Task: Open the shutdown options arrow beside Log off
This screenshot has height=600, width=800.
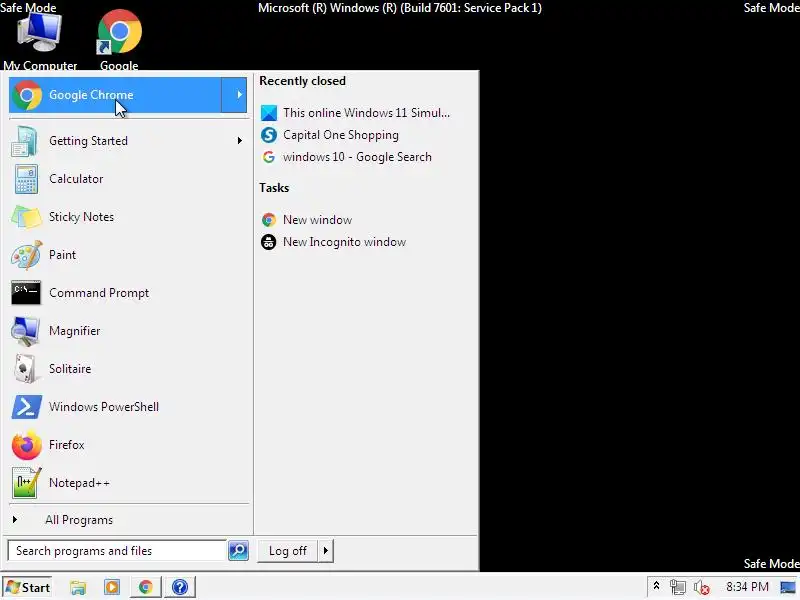Action: (x=326, y=551)
